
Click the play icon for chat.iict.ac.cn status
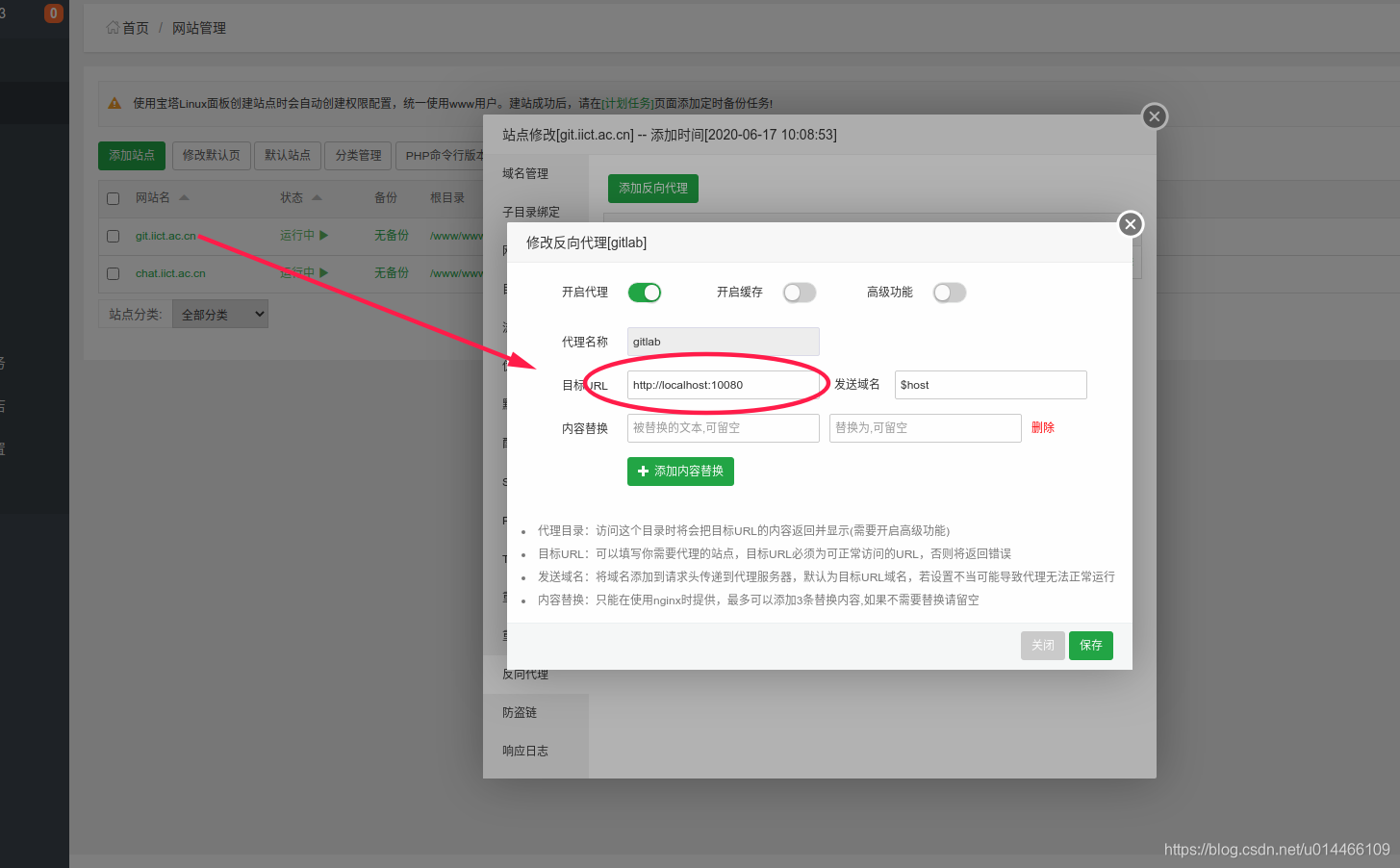pos(324,272)
